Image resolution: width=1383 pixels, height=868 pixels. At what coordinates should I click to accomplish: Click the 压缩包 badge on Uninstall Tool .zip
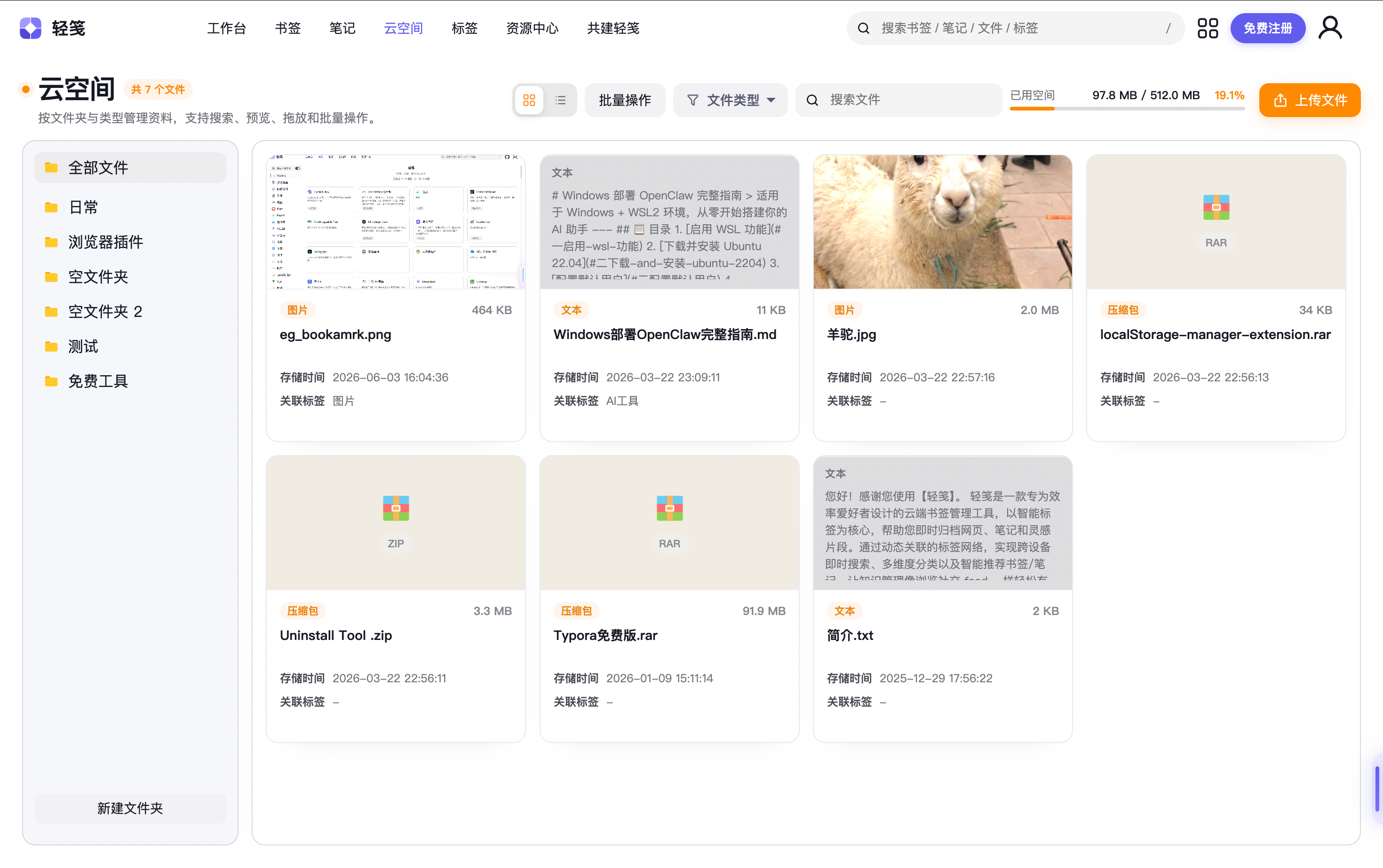[302, 611]
